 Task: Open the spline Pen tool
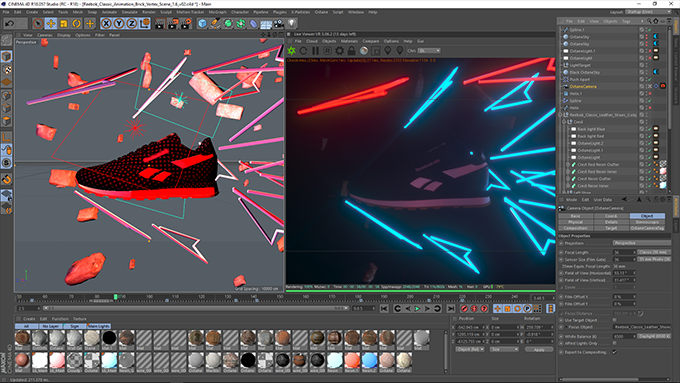click(215, 23)
